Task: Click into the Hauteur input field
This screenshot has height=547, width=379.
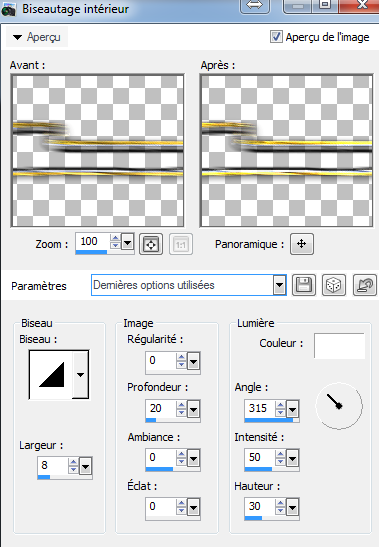Action: click(x=260, y=506)
